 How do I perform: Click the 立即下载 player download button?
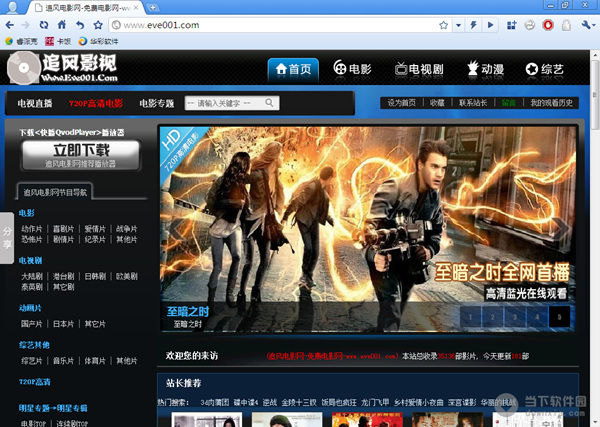coord(81,155)
